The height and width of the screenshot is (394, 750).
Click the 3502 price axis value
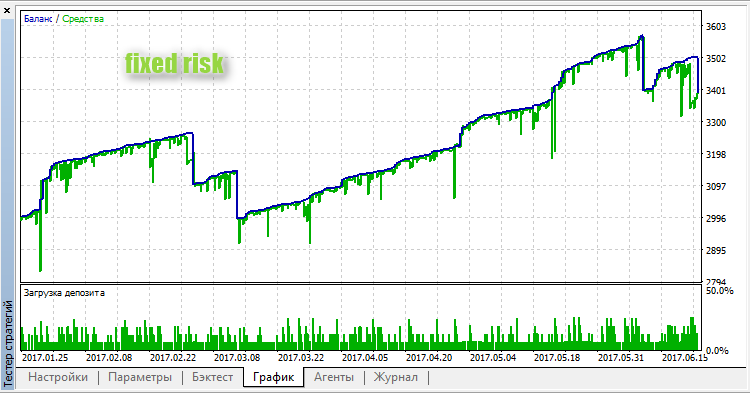[716, 59]
